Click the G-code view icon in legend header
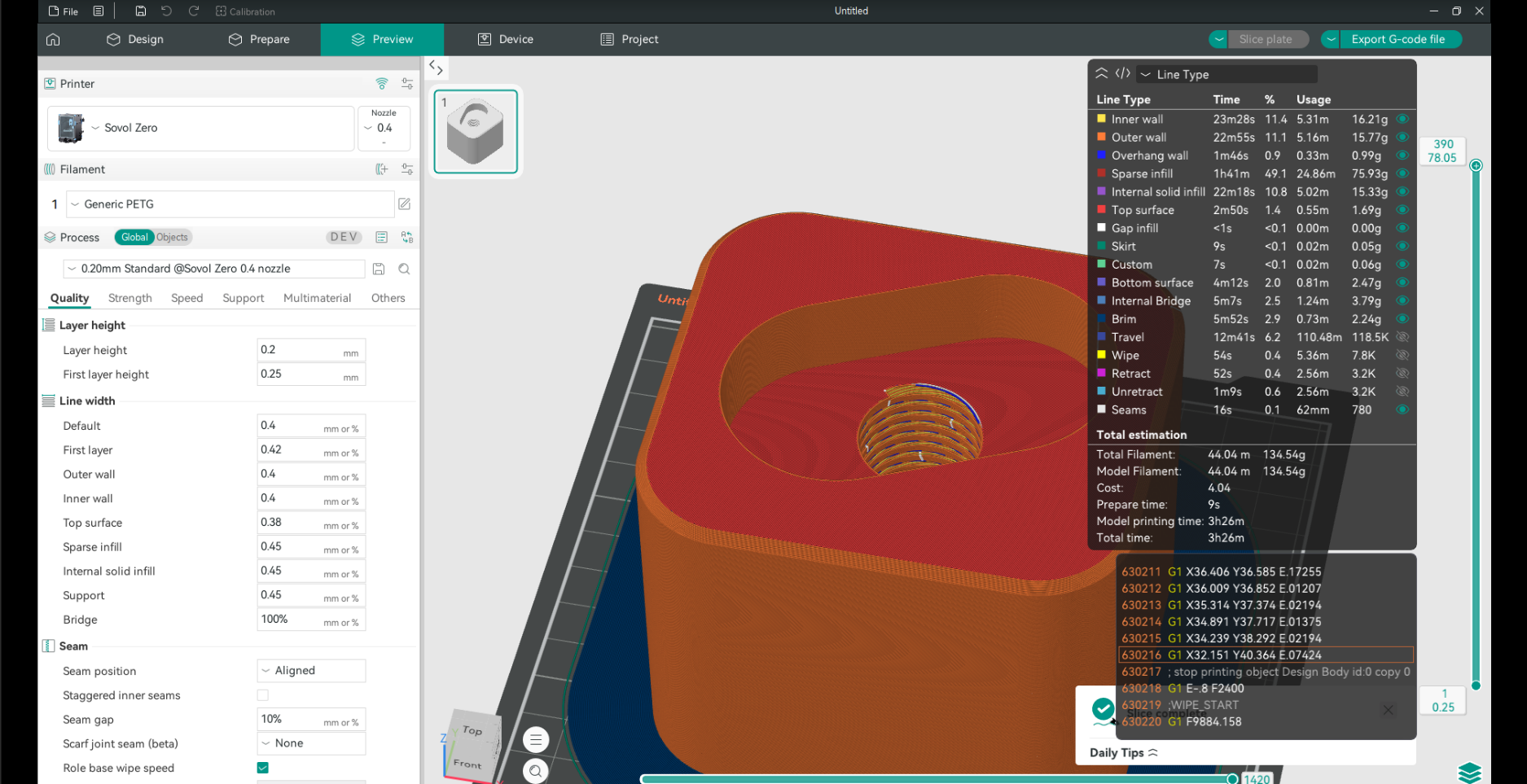 click(1123, 73)
